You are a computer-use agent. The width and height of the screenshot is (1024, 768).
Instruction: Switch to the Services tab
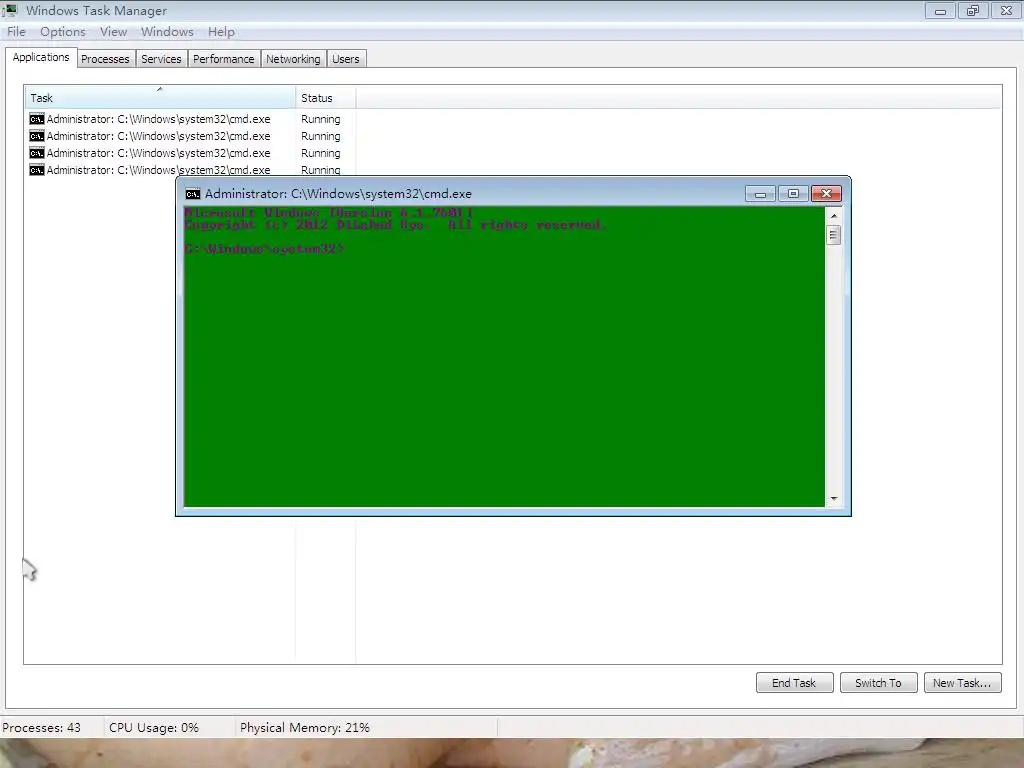point(161,59)
